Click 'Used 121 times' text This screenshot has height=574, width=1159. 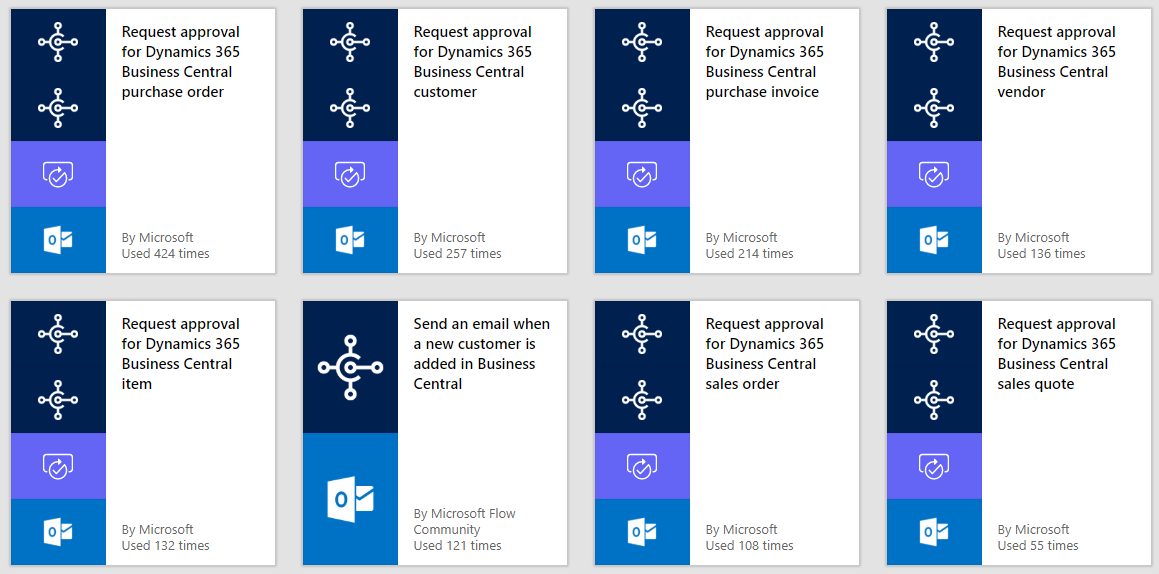[x=458, y=545]
